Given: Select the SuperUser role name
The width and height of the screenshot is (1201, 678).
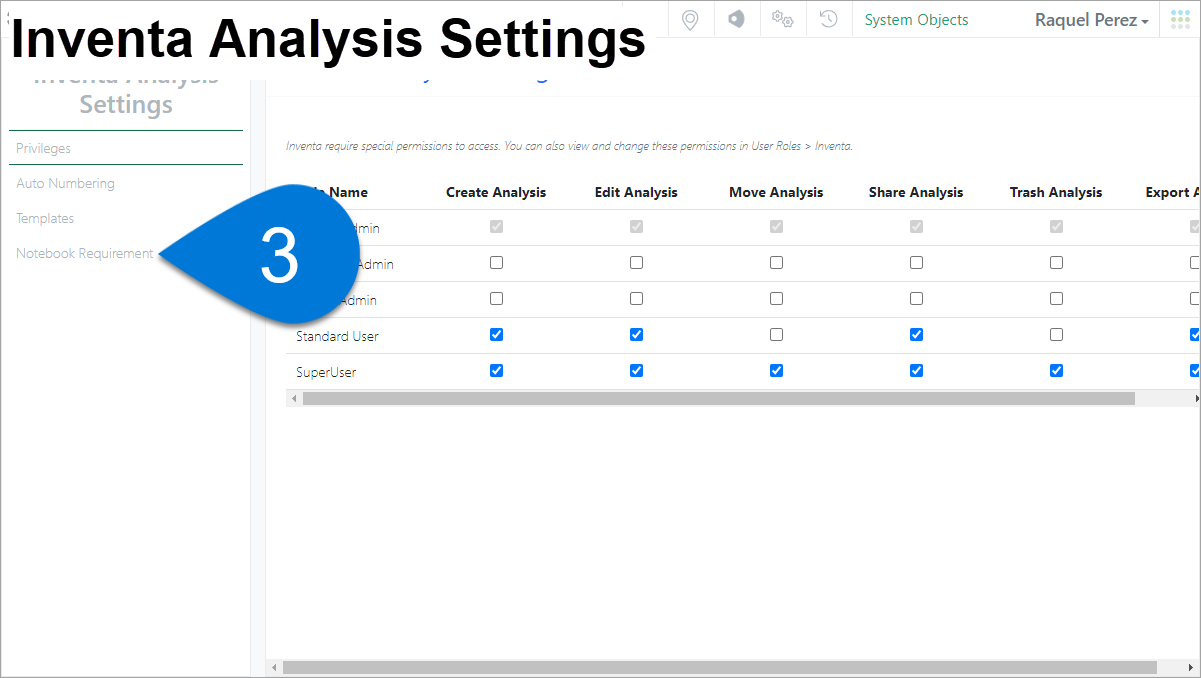Looking at the screenshot, I should coord(326,372).
